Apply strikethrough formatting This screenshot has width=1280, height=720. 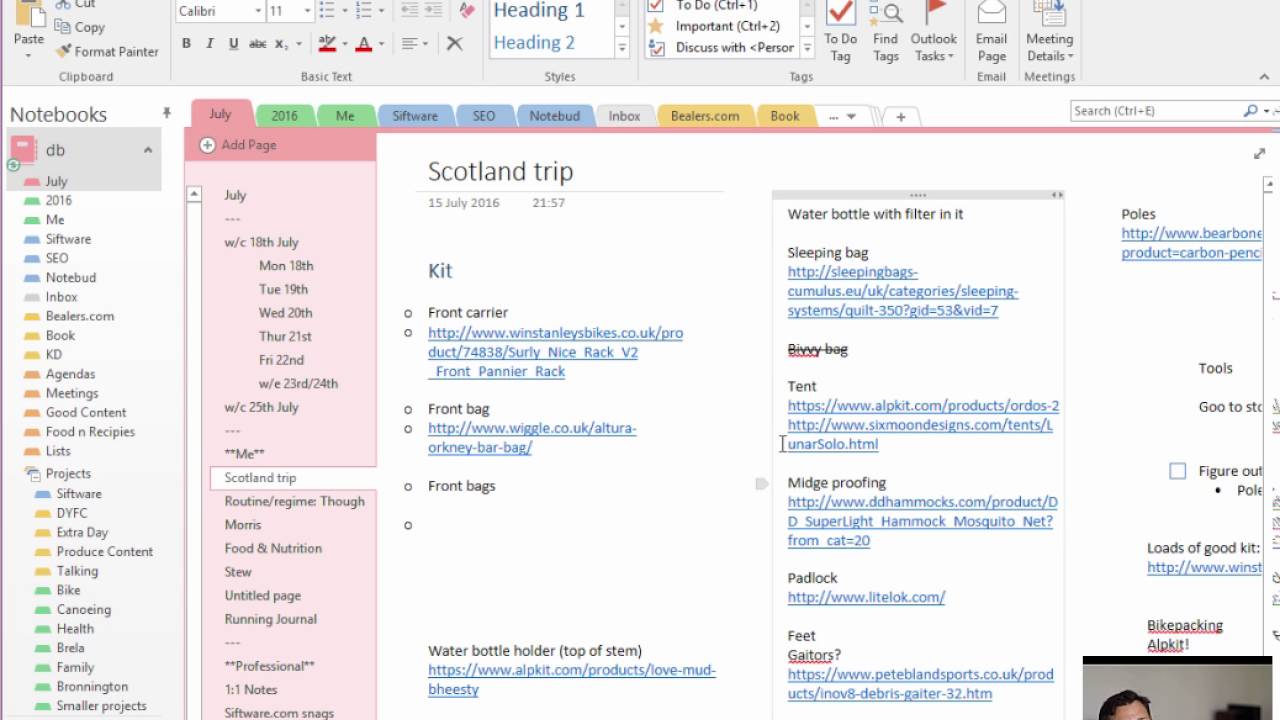[257, 44]
